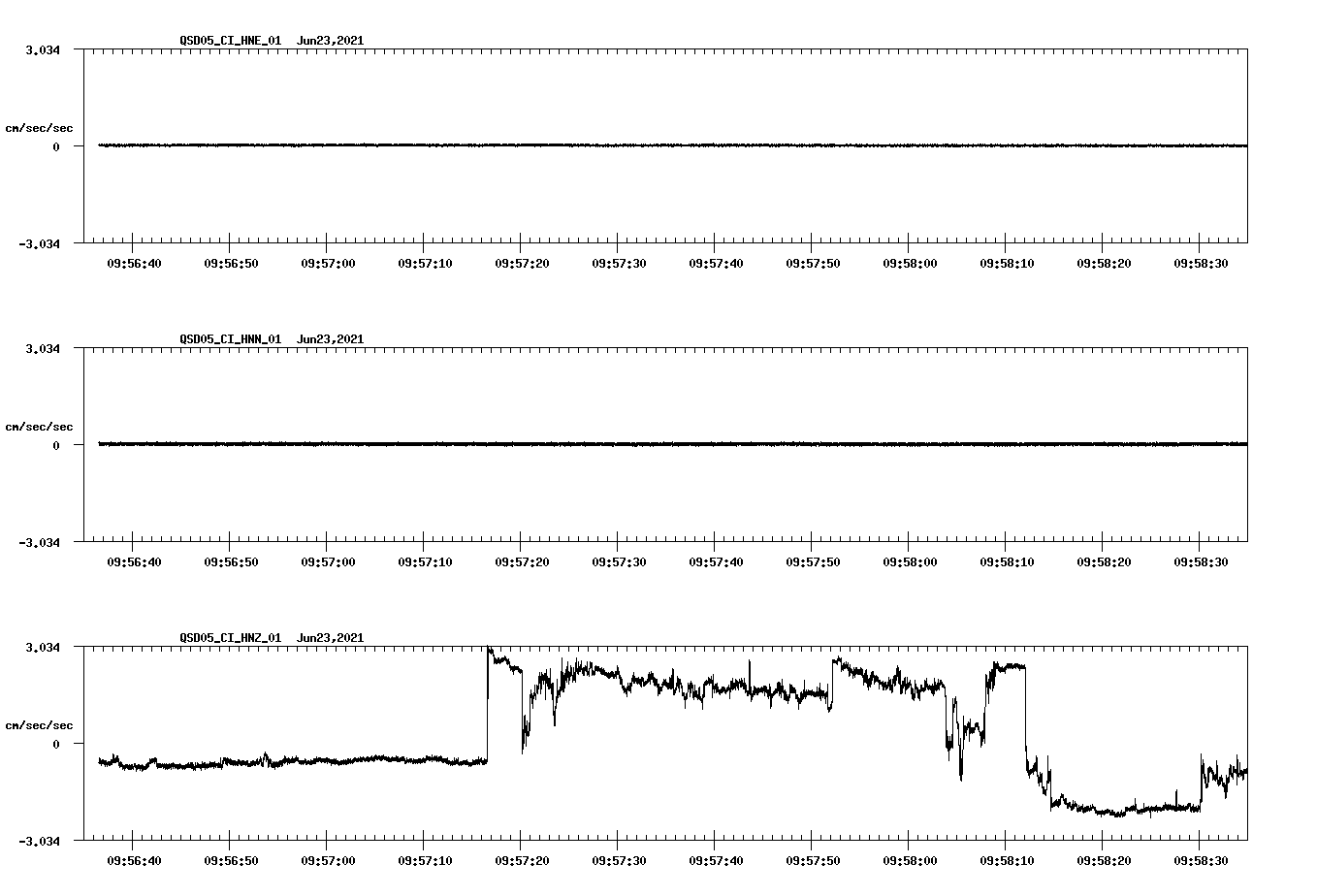Click 09:57:20 time label under HNE plot
The image size is (1317, 896).
coord(522,263)
